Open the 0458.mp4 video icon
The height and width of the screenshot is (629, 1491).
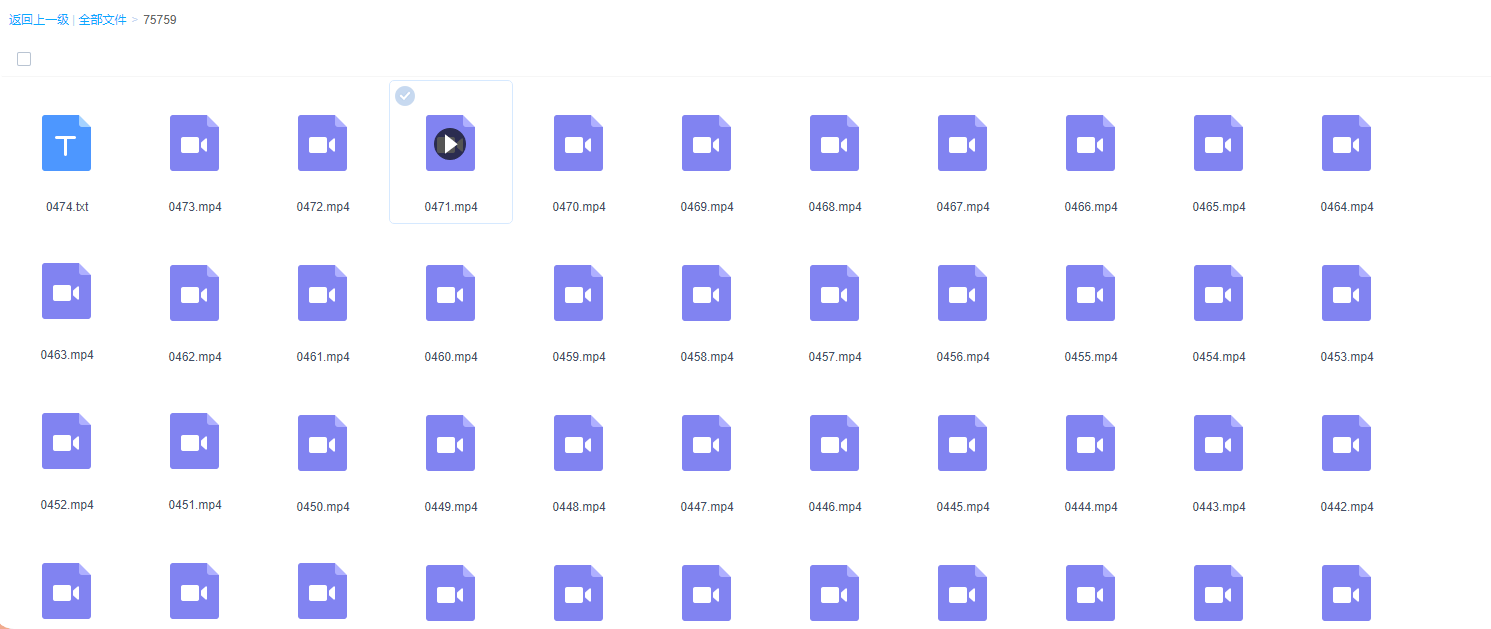[x=706, y=293]
